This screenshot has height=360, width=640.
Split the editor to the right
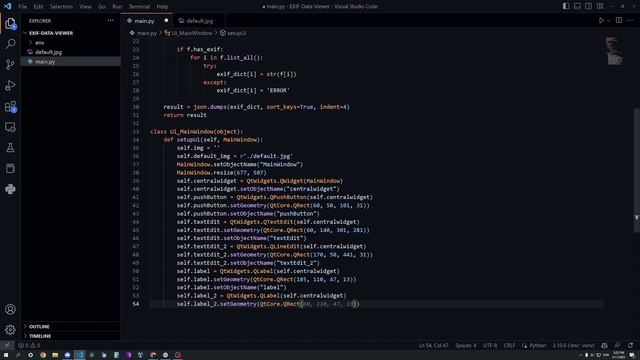point(619,20)
